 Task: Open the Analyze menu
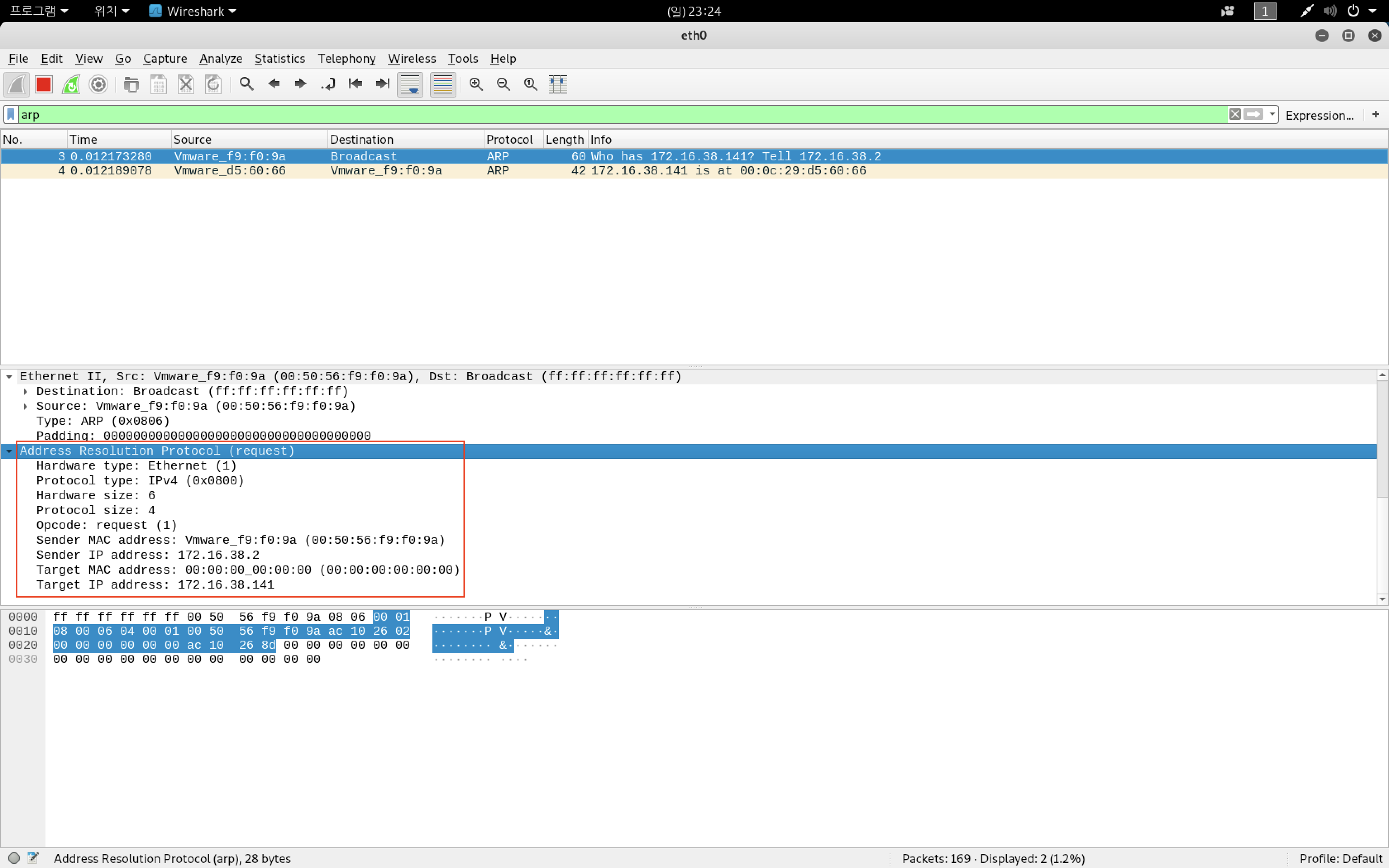[220, 59]
